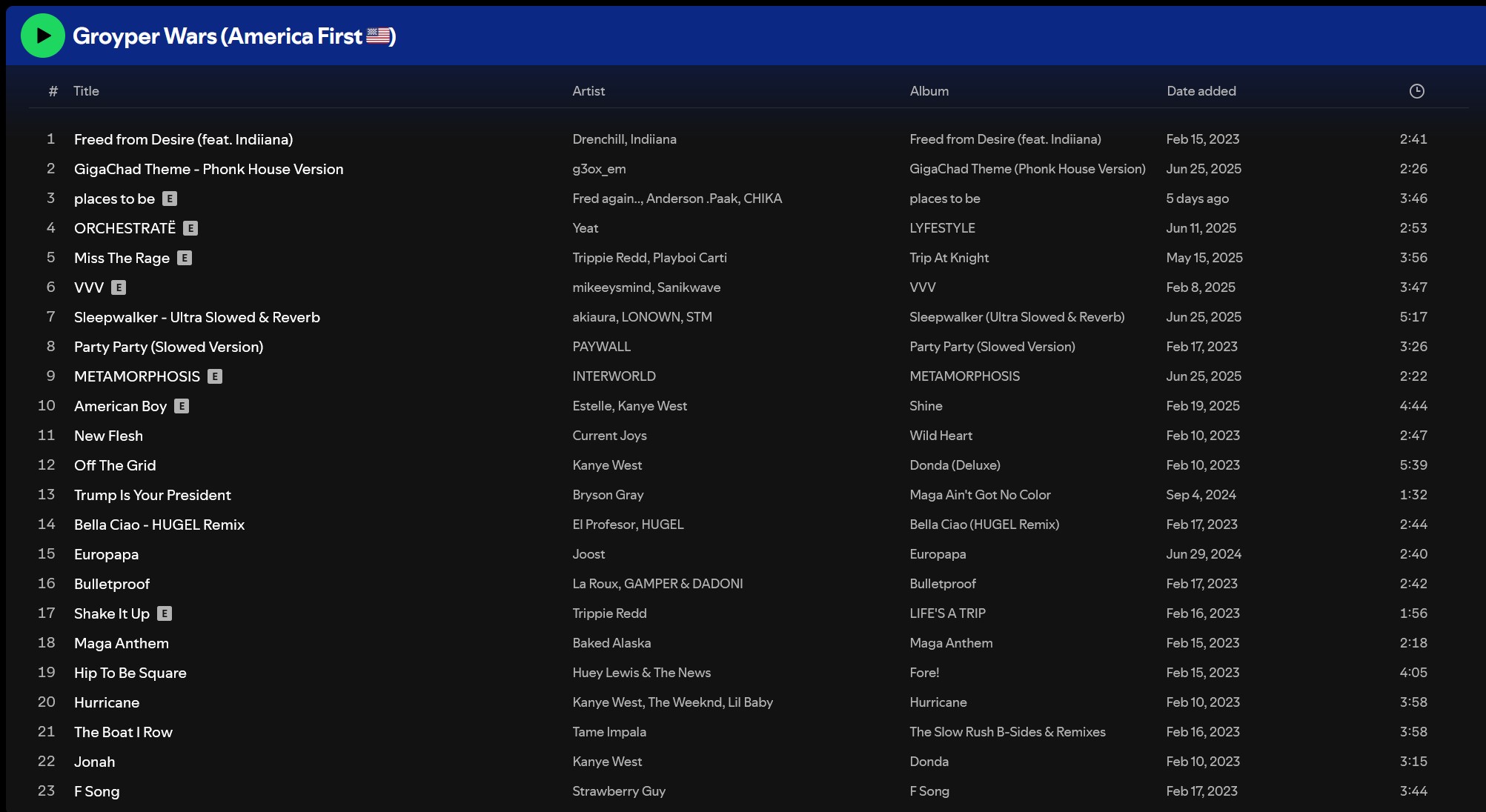
Task: Open artist Huey Lewis & The News
Action: click(641, 673)
